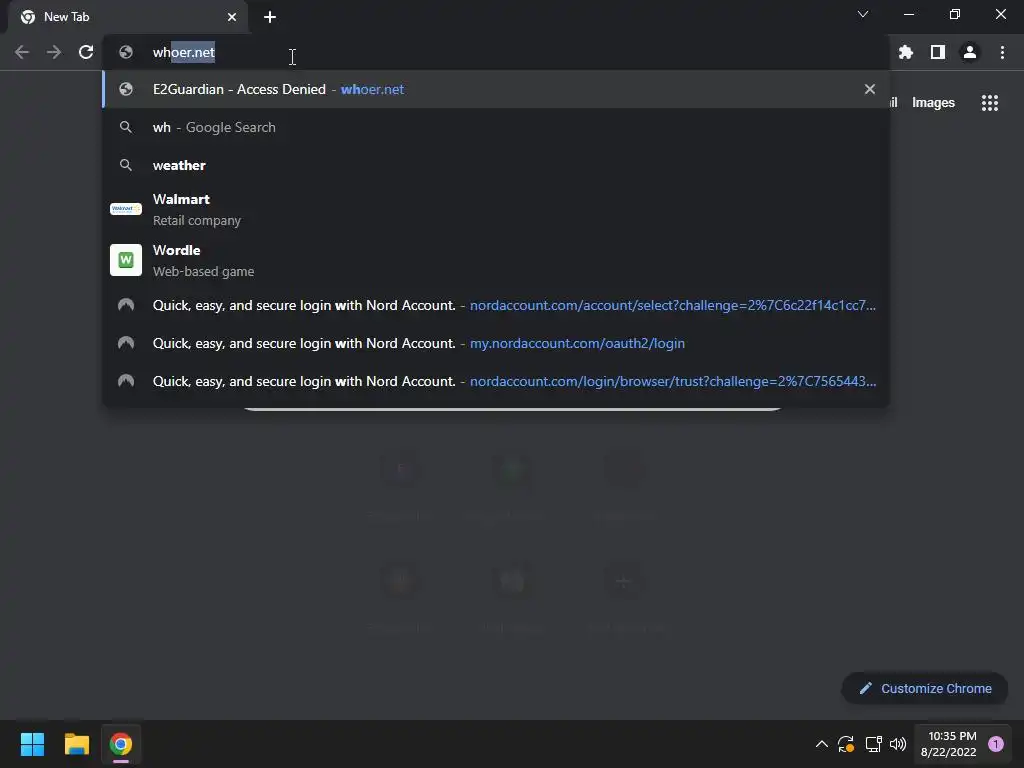Toggle the side panel icon
This screenshot has height=768, width=1024.
[938, 52]
